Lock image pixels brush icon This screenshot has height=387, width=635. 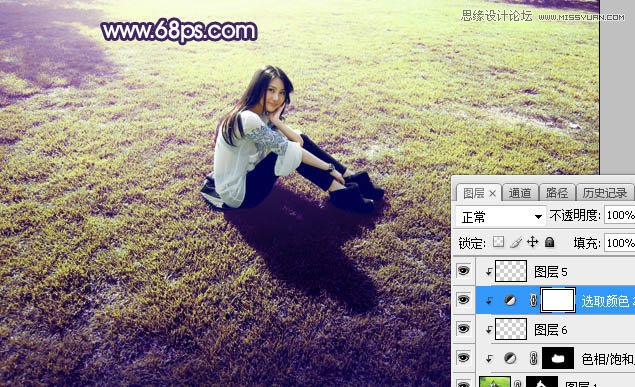(x=516, y=242)
